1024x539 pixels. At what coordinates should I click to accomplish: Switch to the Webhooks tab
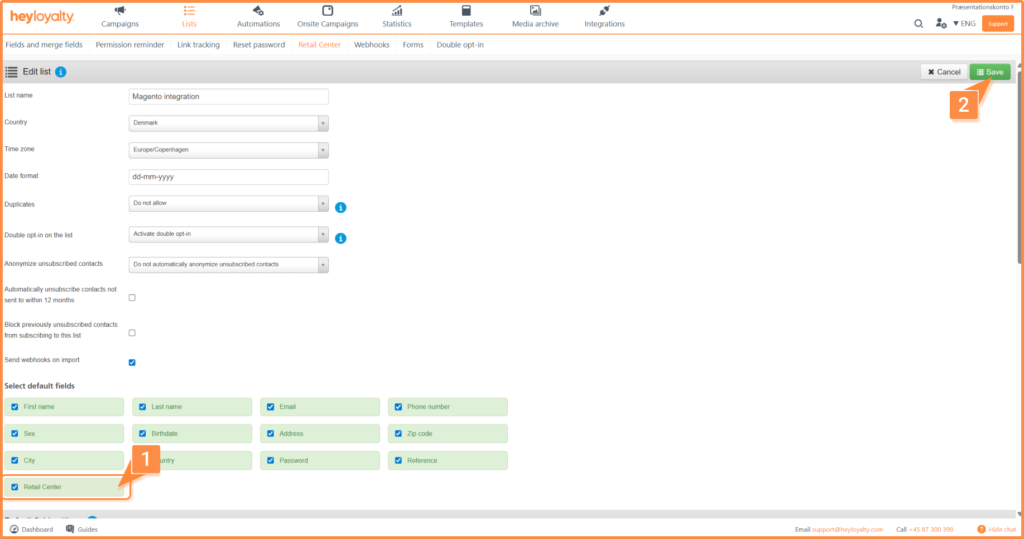pos(371,45)
